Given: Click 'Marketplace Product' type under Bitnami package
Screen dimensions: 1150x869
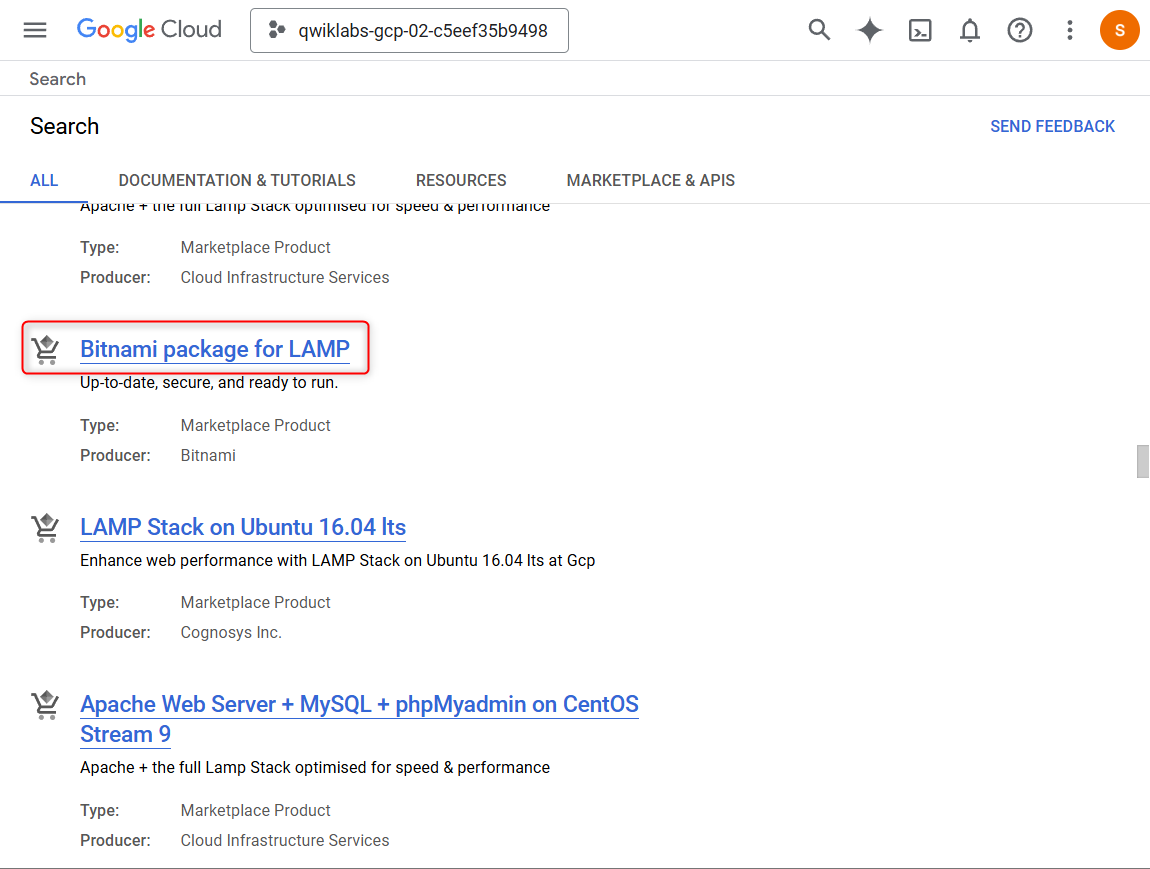Looking at the screenshot, I should tap(255, 425).
